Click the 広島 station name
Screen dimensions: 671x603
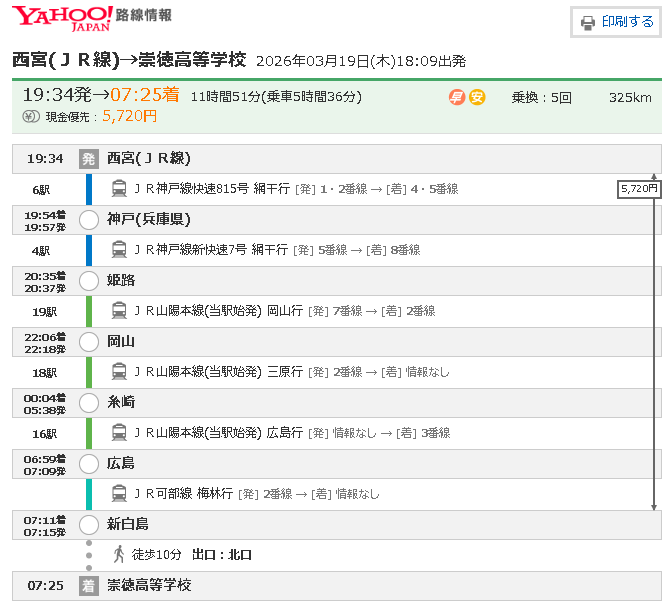[x=121, y=463]
